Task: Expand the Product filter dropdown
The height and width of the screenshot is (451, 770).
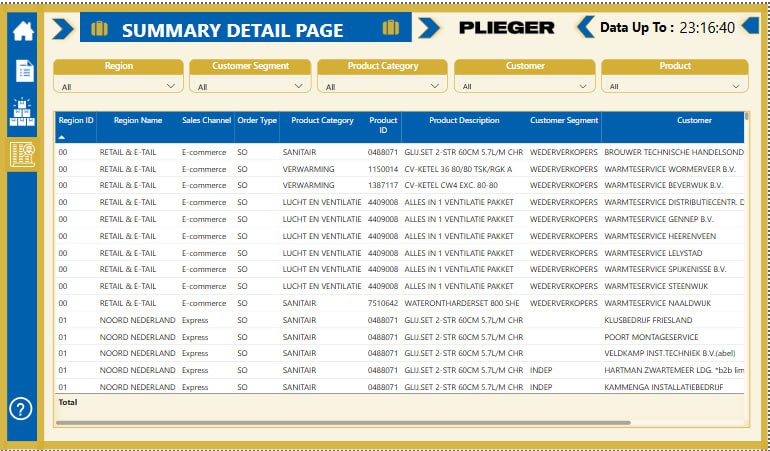Action: (674, 87)
